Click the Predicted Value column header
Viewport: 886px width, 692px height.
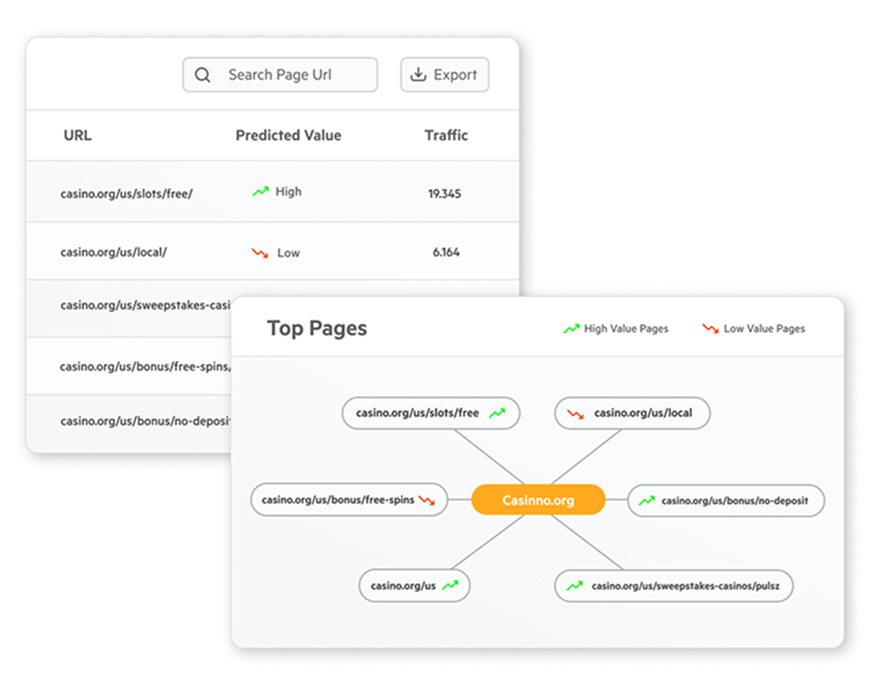[288, 135]
